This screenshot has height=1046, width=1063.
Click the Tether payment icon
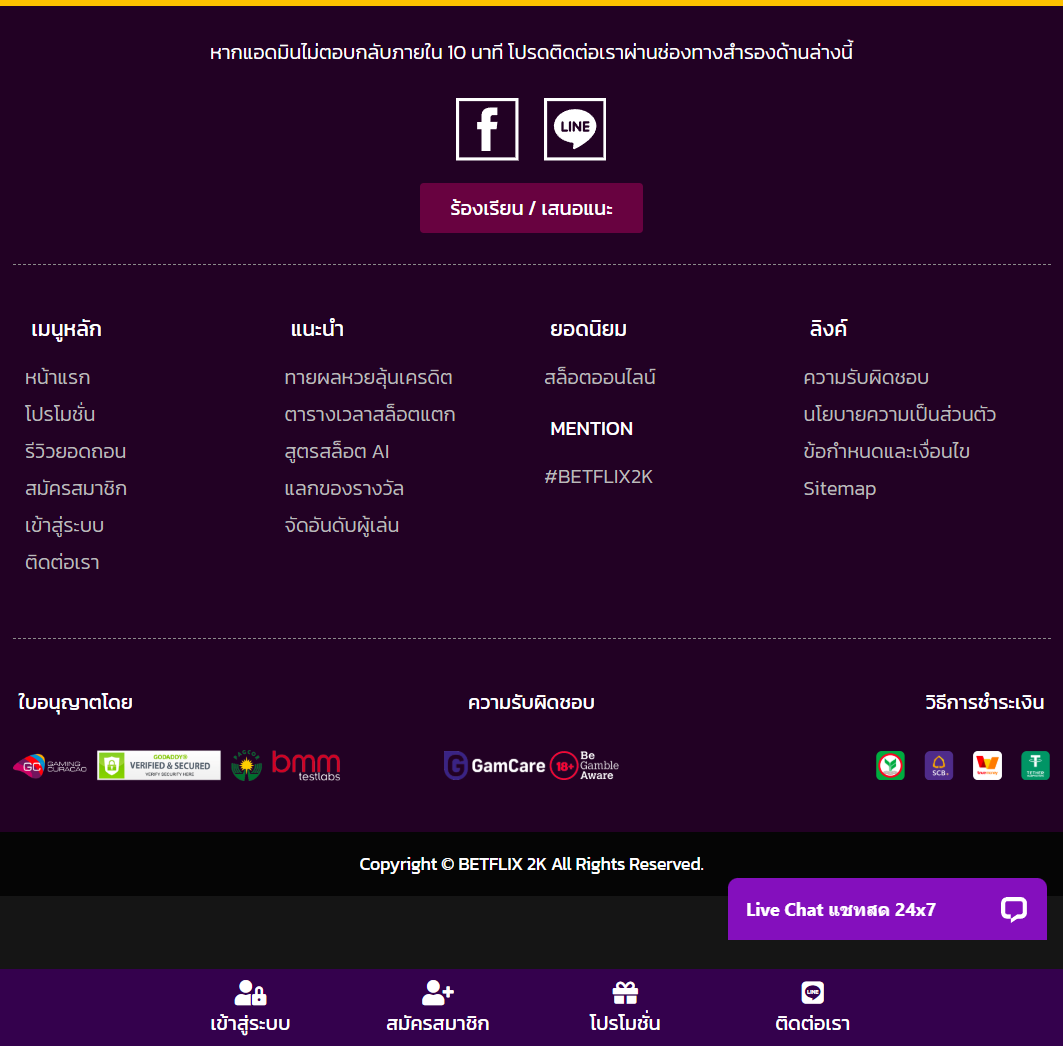pyautogui.click(x=1035, y=766)
